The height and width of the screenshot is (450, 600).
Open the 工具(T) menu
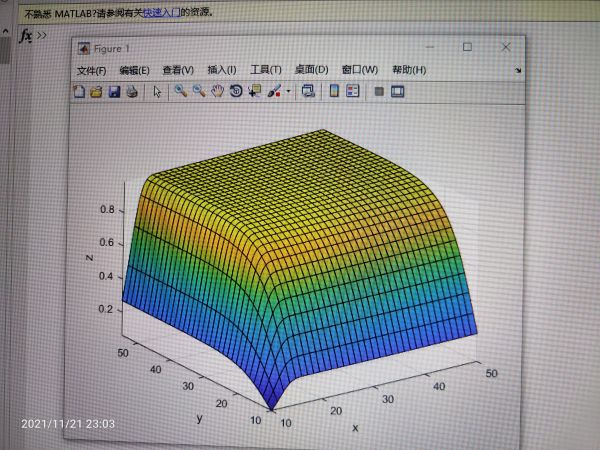tap(265, 70)
